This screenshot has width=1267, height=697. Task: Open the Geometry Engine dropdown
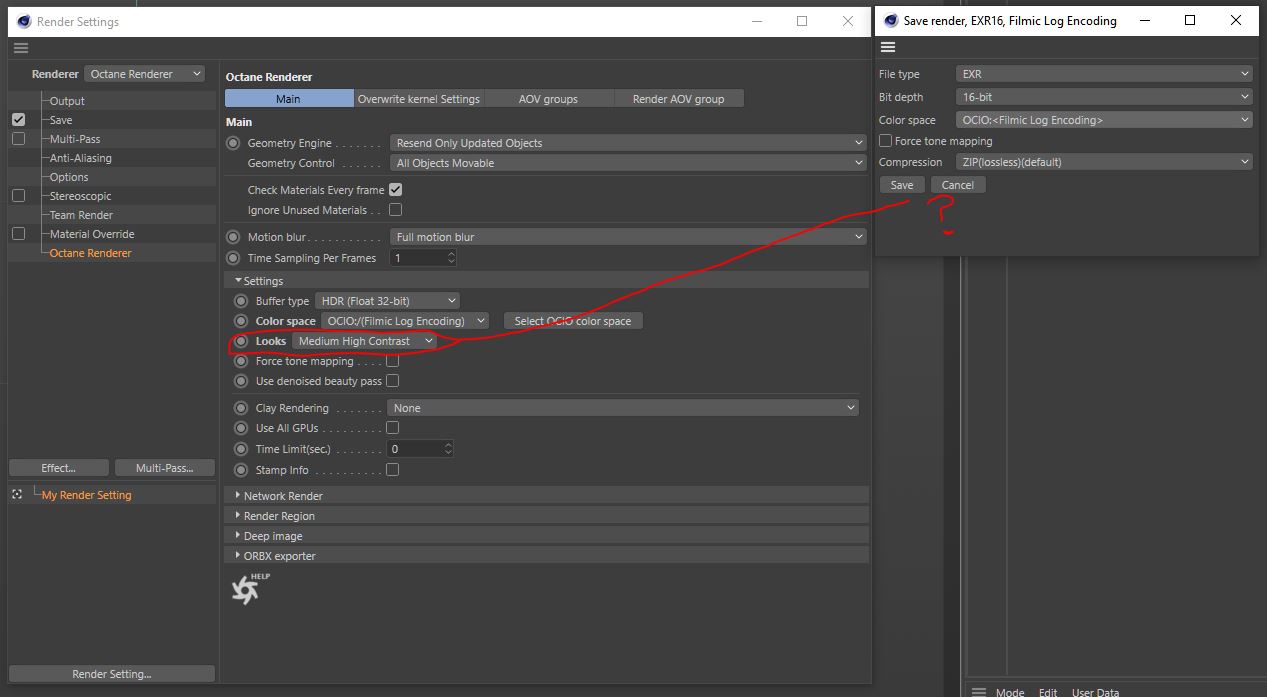pyautogui.click(x=627, y=143)
